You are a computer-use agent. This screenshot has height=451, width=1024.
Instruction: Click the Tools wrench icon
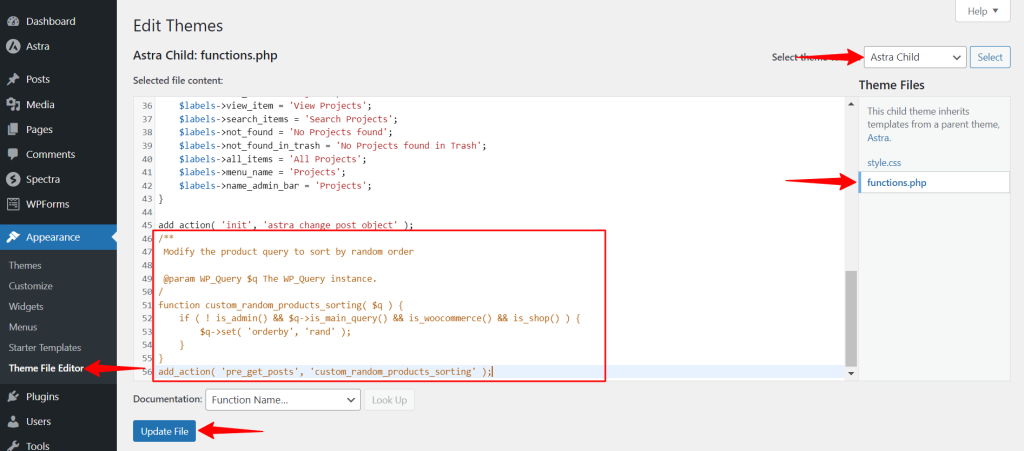point(12,446)
